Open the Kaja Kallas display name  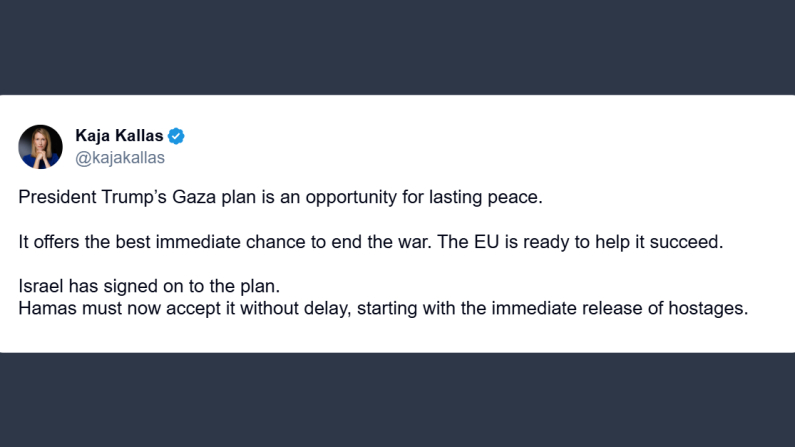120,136
